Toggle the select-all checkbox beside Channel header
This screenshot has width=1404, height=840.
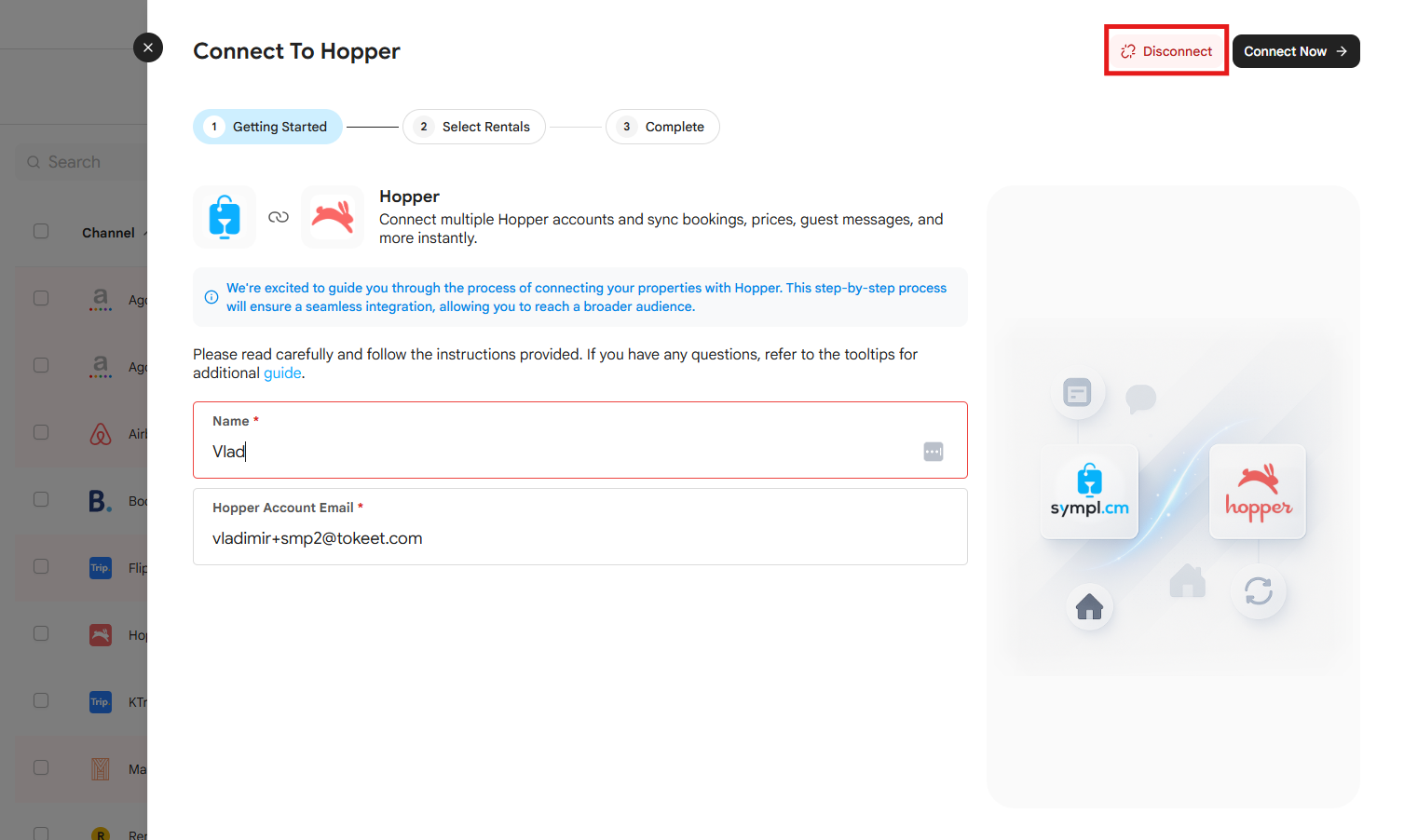41,231
